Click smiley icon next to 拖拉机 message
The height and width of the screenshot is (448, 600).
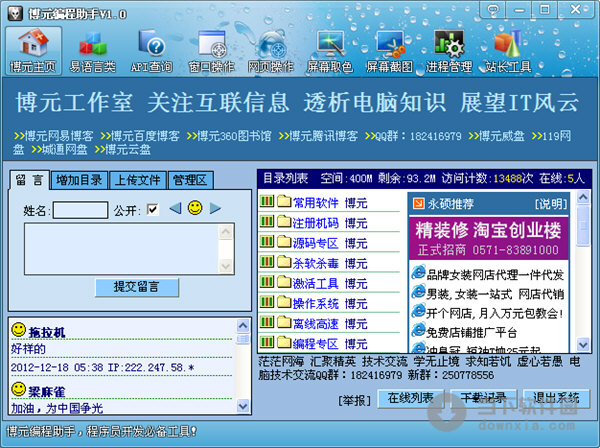coord(18,329)
